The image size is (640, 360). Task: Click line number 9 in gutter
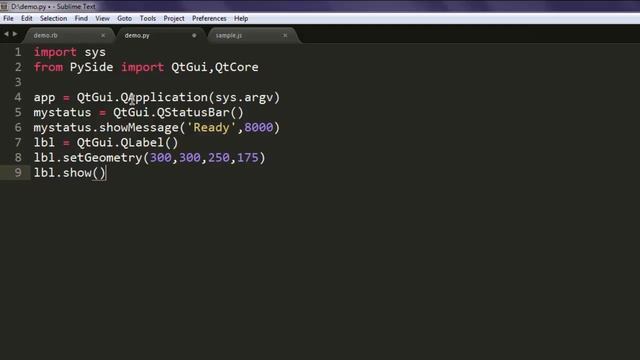(18, 172)
